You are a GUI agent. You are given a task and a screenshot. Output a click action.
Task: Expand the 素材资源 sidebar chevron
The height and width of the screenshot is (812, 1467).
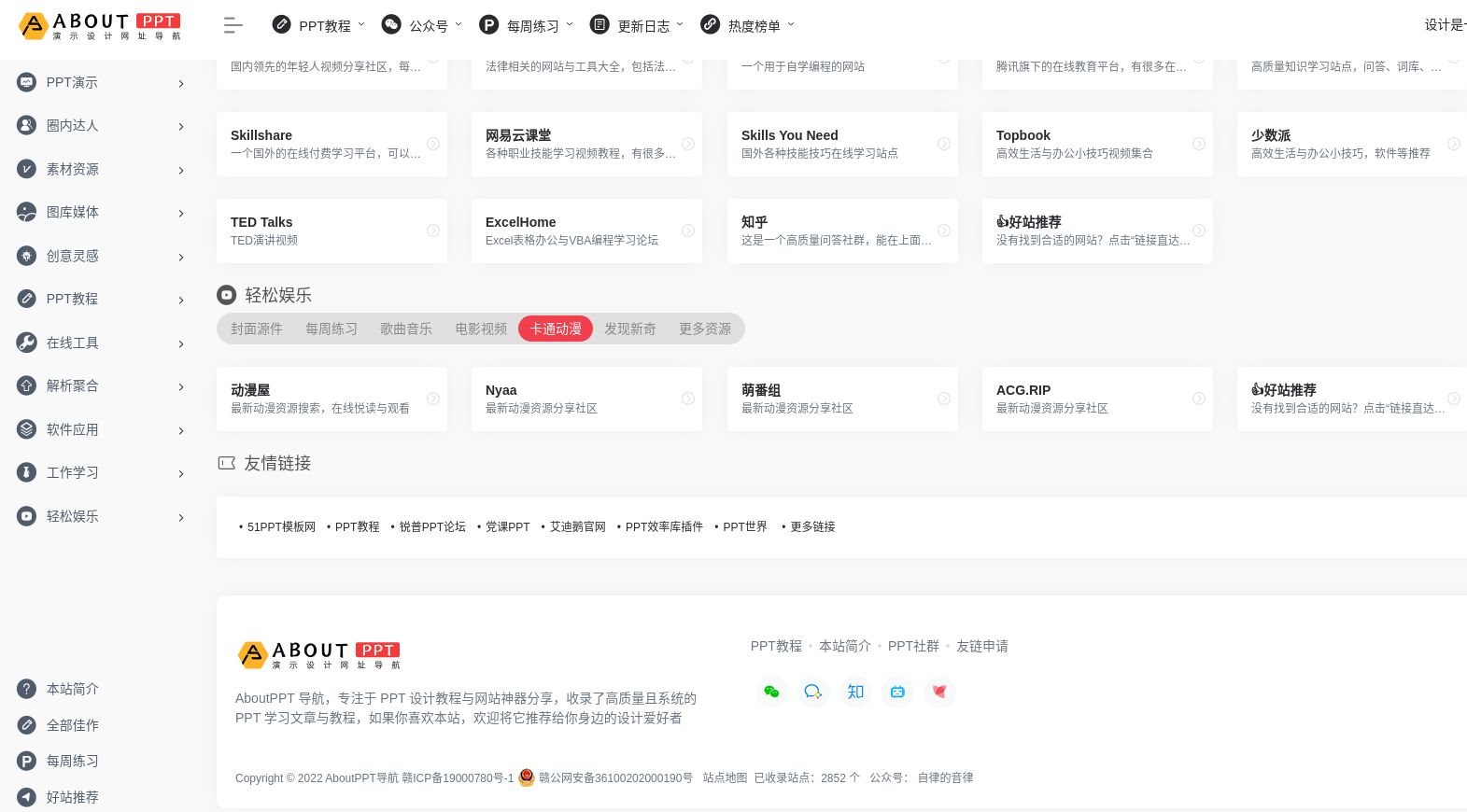coord(181,170)
